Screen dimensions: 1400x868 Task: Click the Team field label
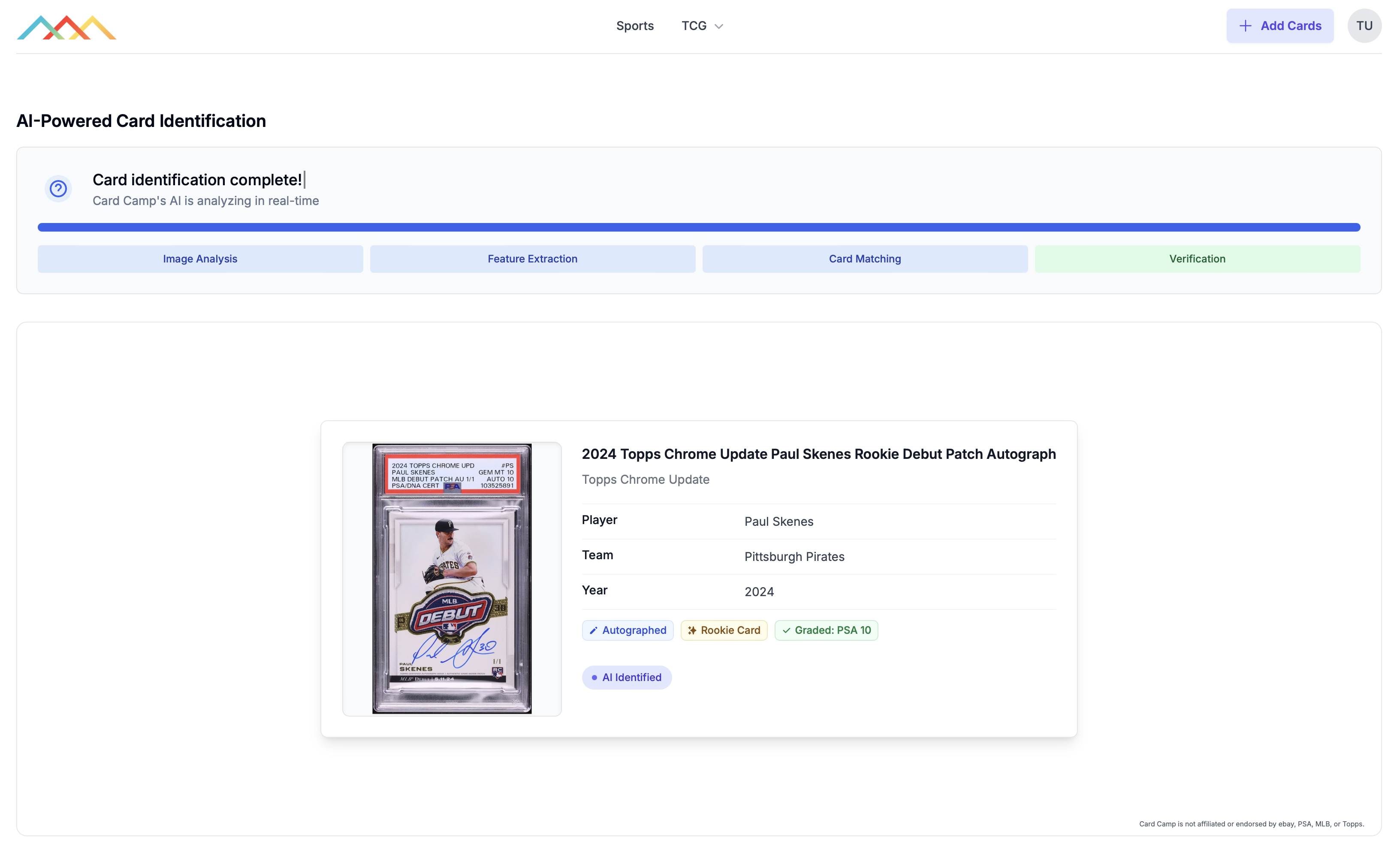click(x=597, y=555)
